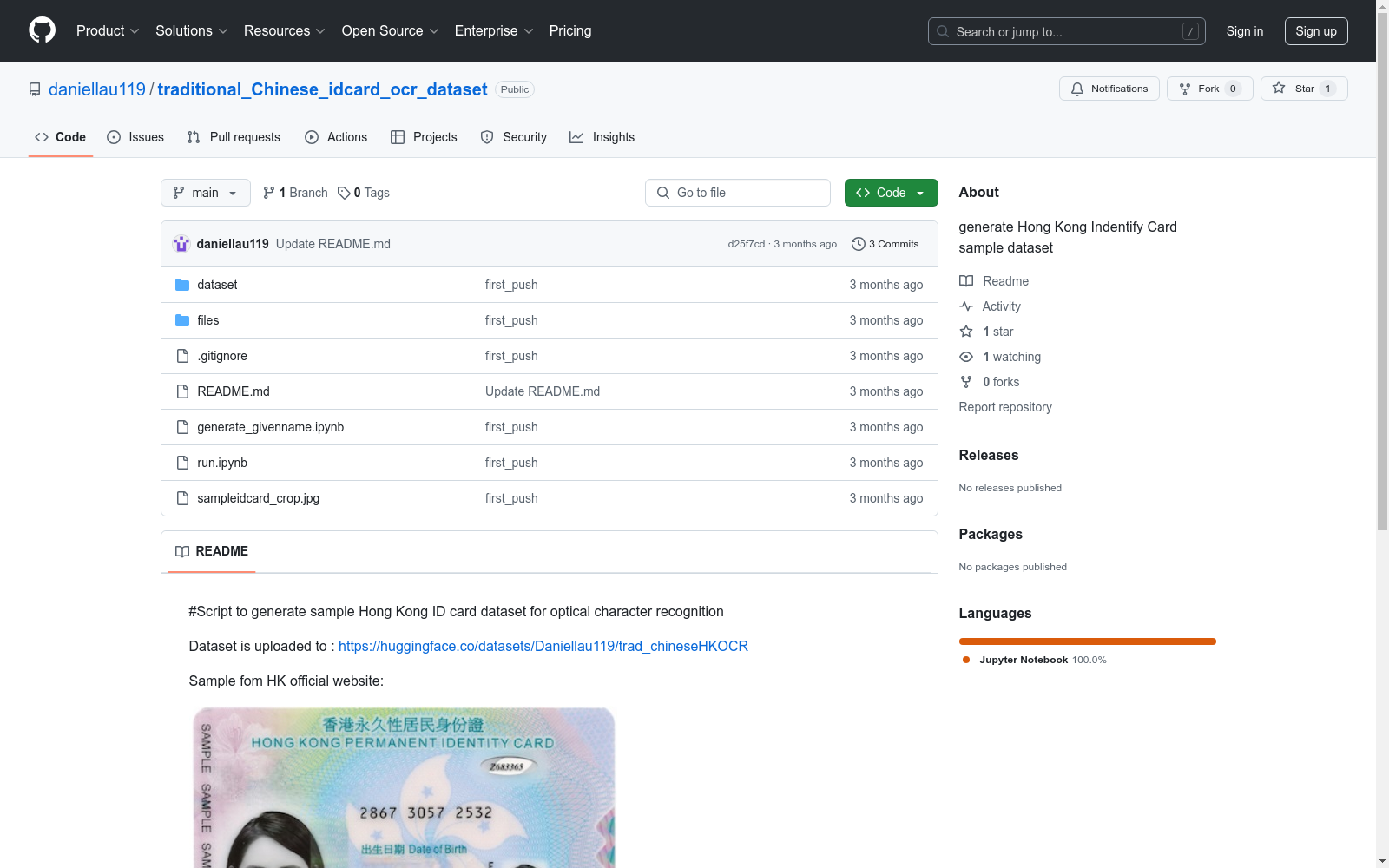Image resolution: width=1389 pixels, height=868 pixels.
Task: Click the Jupyter Notebook language bar
Action: [x=1088, y=641]
